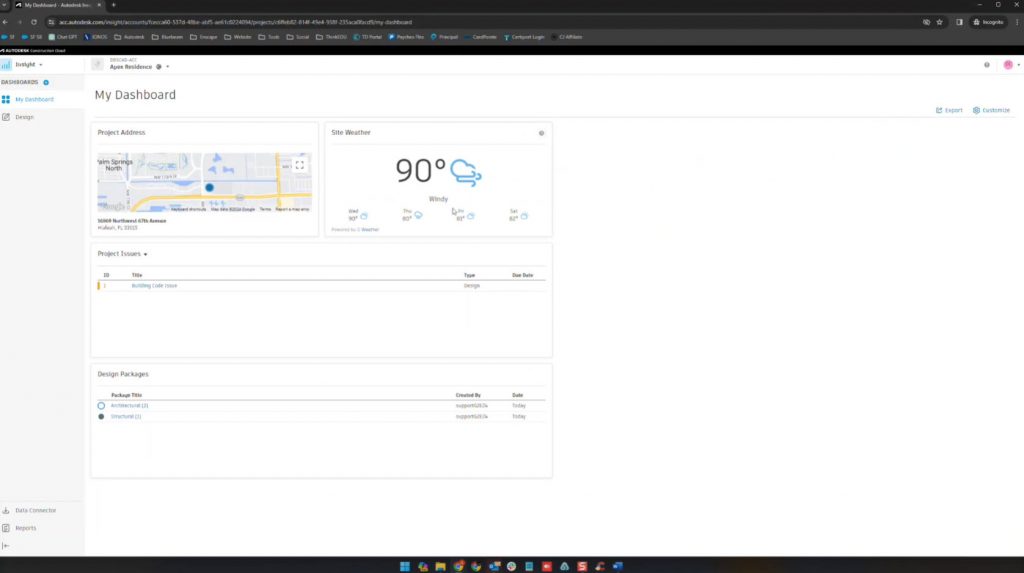Open the user profile avatar menu
Viewport: 1024px width, 573px height.
pyautogui.click(x=1009, y=65)
